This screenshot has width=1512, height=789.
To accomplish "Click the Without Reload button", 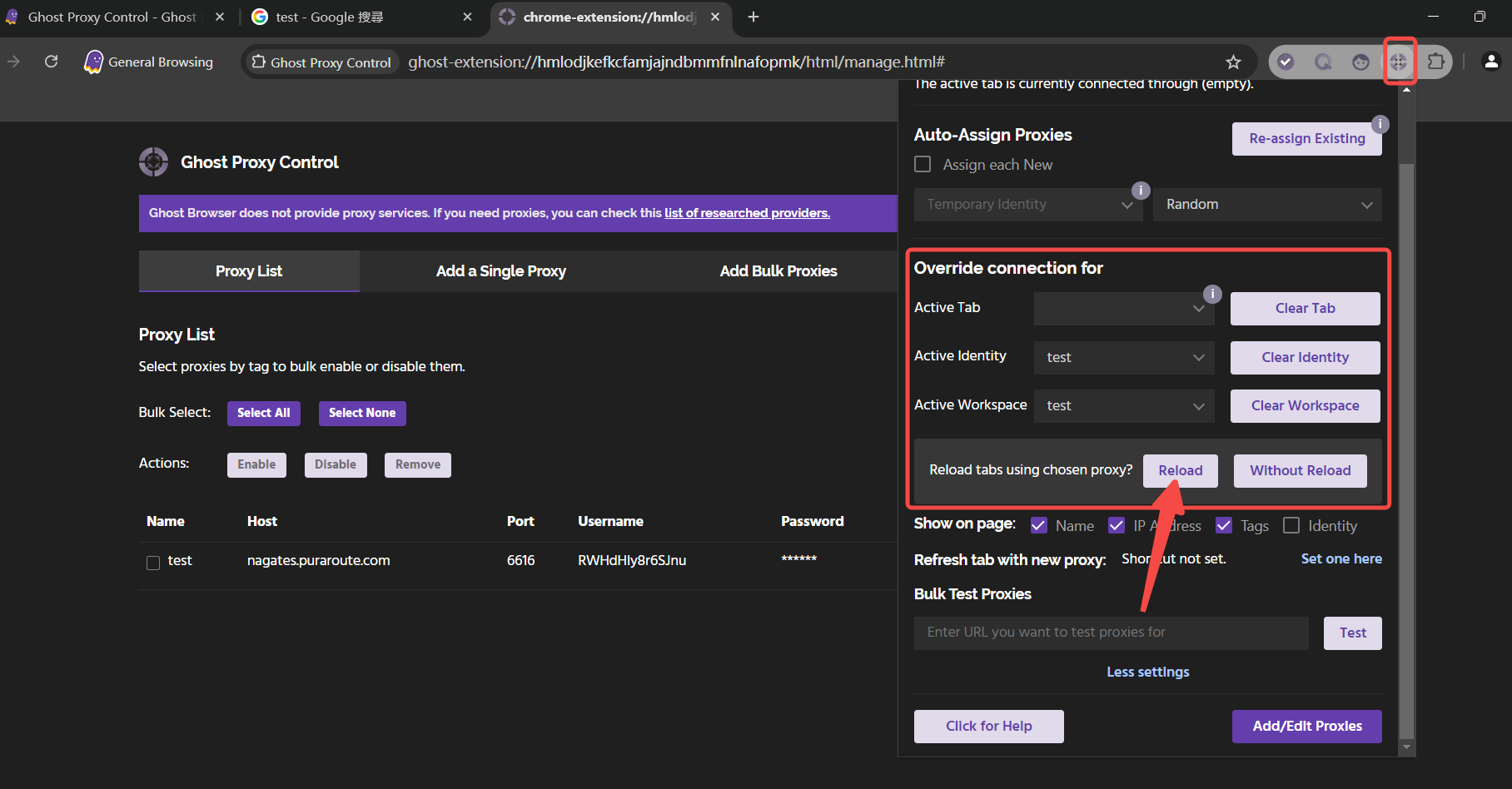I will [x=1301, y=470].
